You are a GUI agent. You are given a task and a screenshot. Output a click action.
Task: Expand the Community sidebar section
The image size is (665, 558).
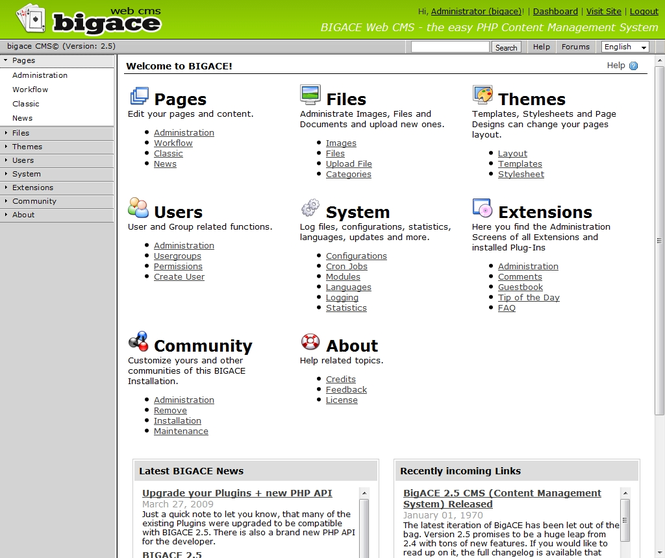coord(57,201)
